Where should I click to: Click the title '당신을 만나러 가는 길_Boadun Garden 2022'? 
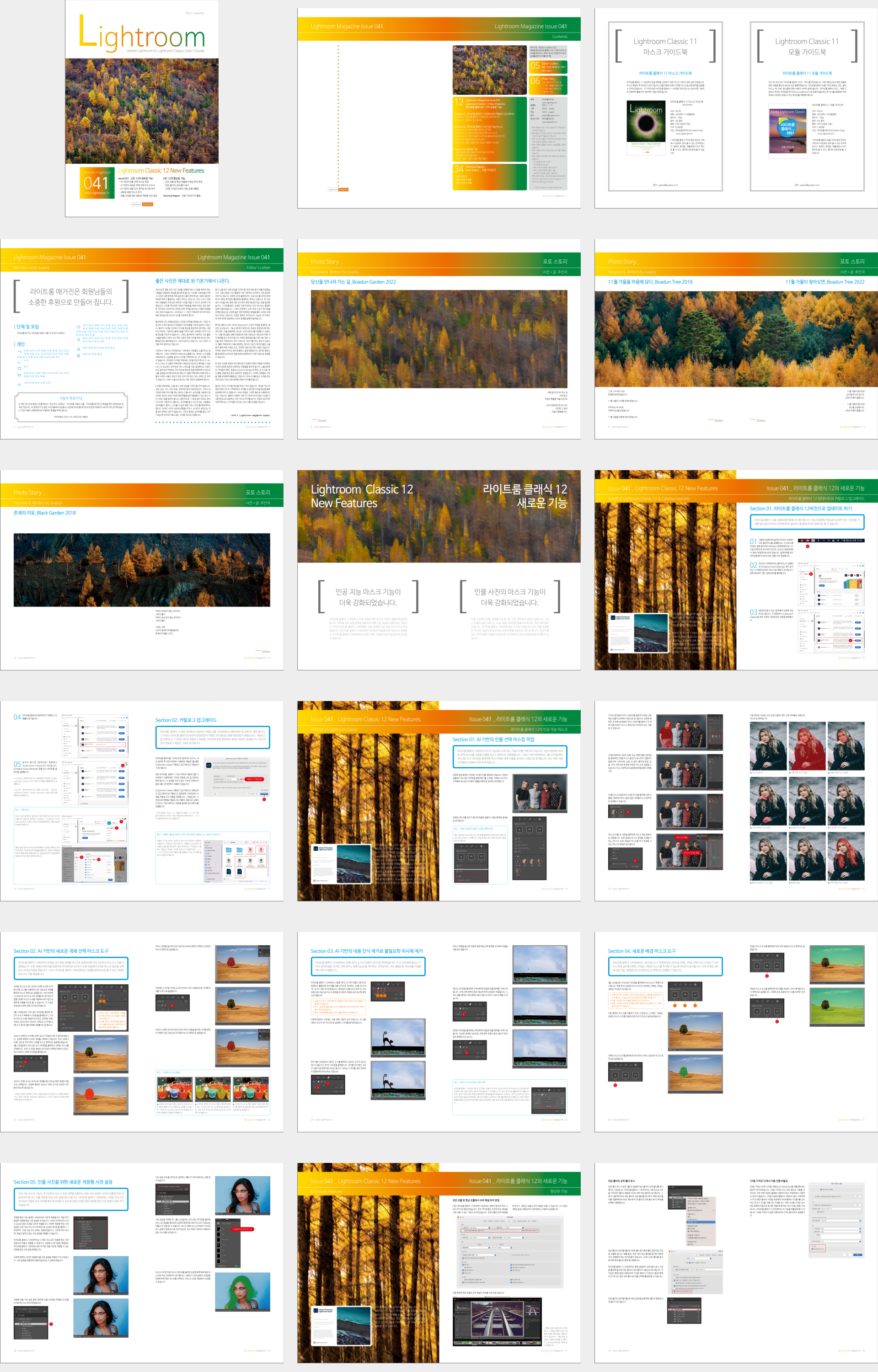pos(353,282)
